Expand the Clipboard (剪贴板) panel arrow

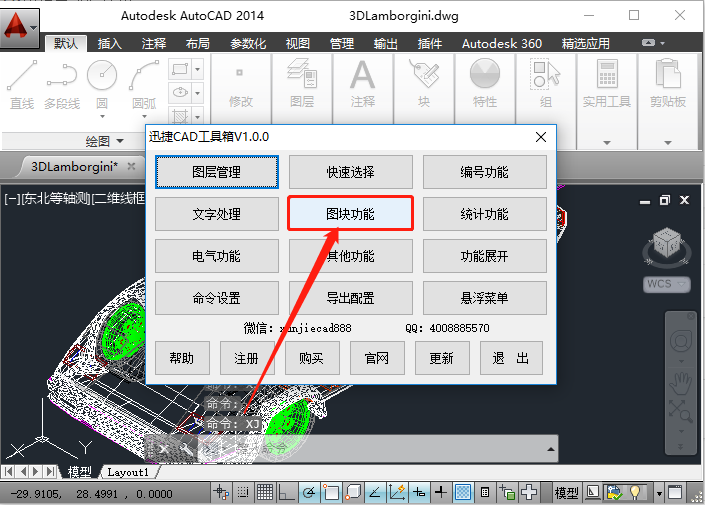point(668,143)
